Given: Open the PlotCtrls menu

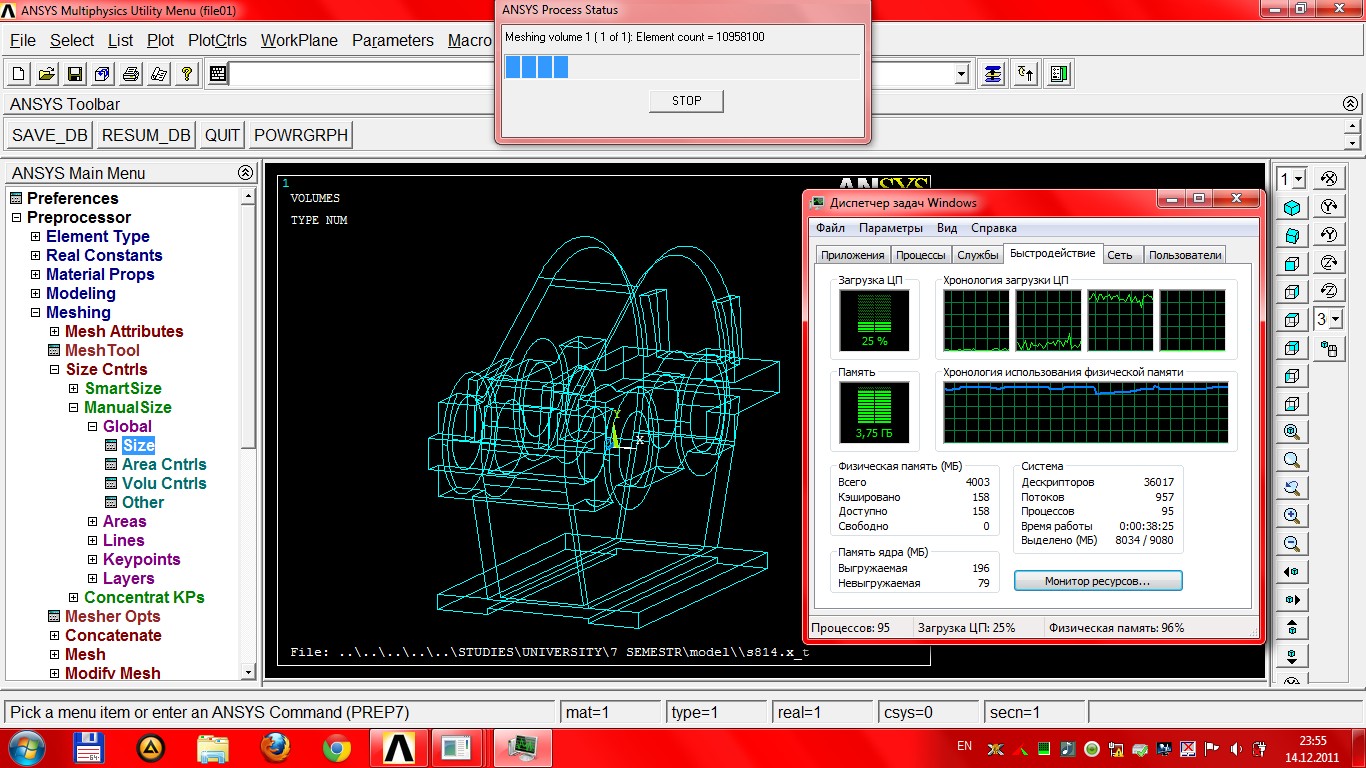Looking at the screenshot, I should [x=217, y=40].
